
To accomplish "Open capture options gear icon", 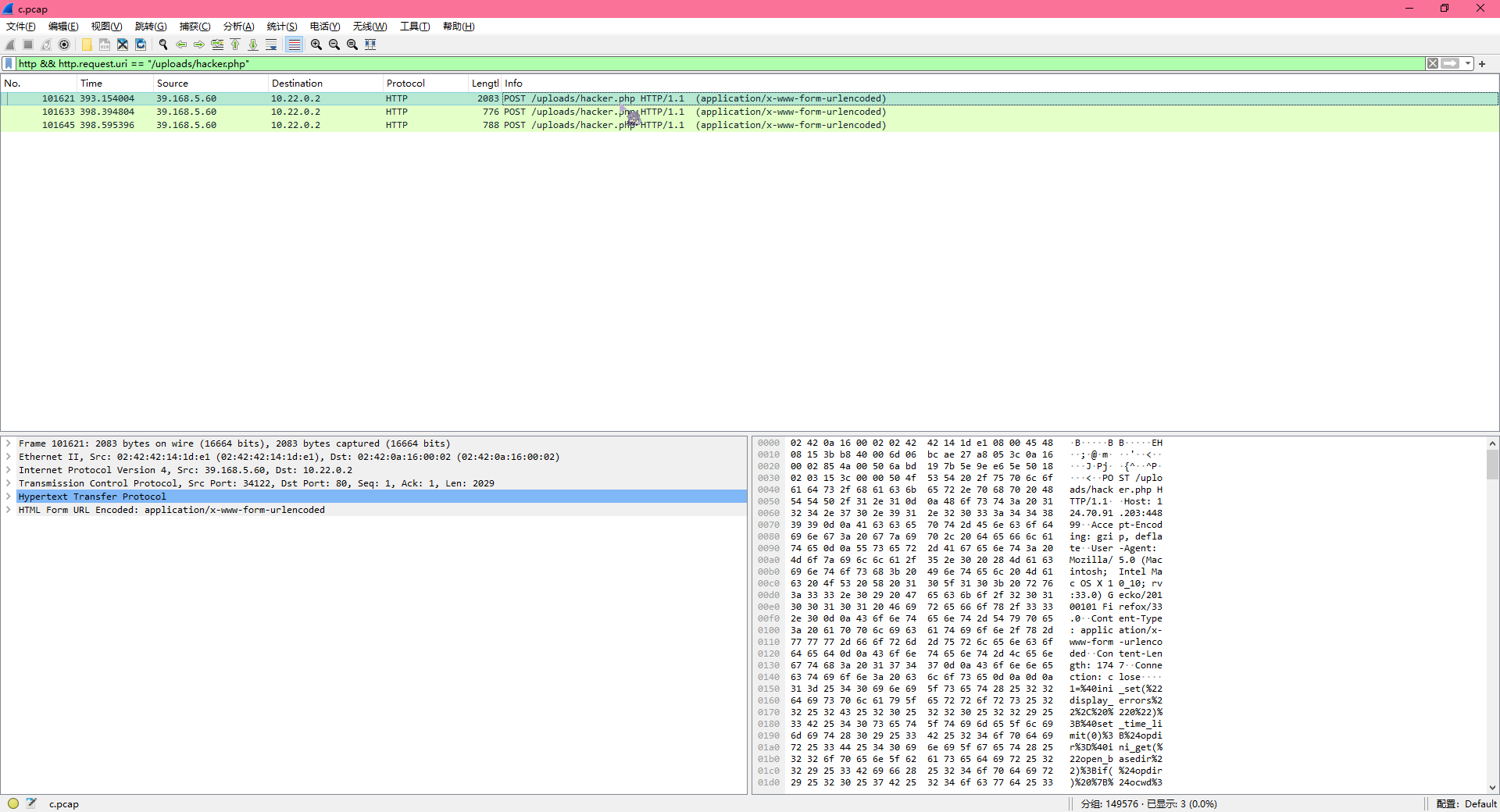I will point(65,45).
